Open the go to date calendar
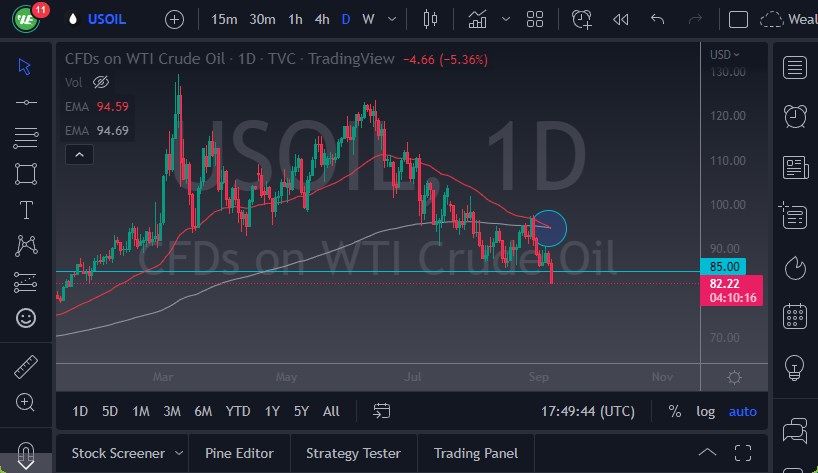Screen dimensions: 818x473 point(381,411)
